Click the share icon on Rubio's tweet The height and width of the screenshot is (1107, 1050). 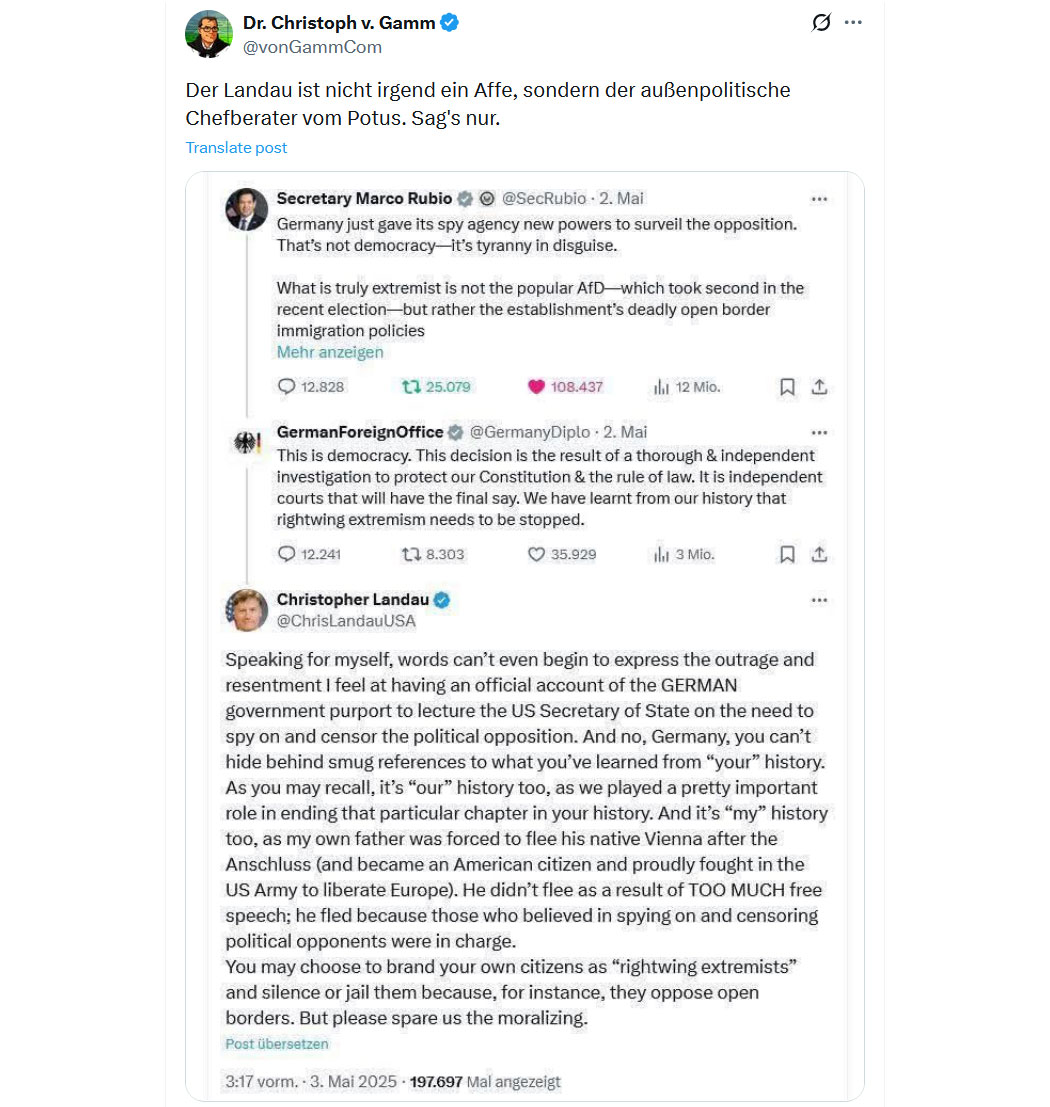click(x=819, y=387)
